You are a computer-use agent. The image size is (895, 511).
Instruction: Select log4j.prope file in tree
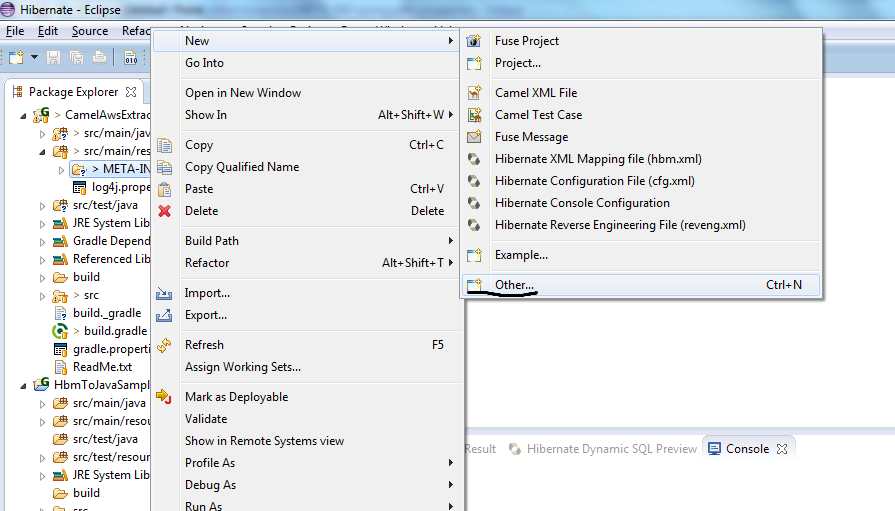coord(112,187)
